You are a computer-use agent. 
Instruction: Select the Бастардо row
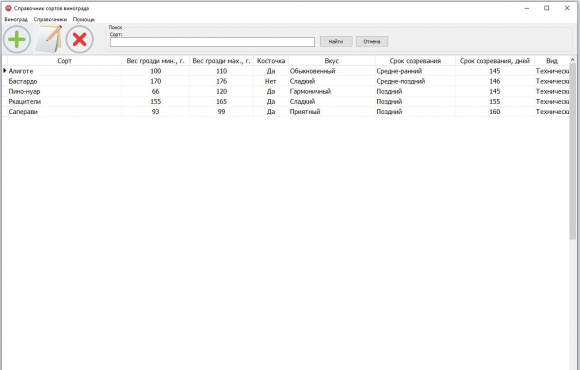tap(286, 81)
